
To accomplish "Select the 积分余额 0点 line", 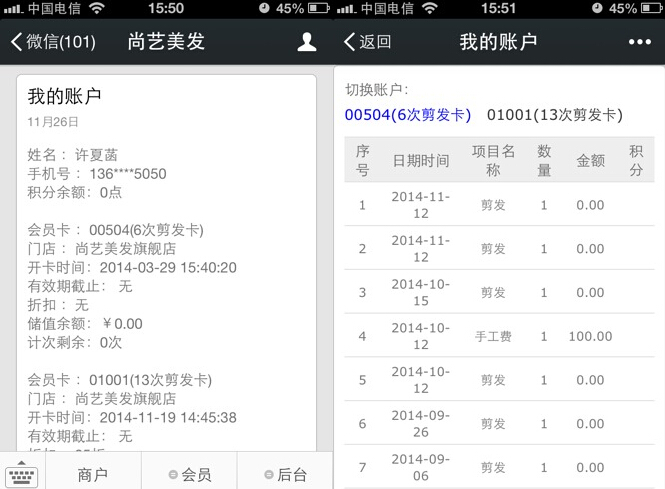I will [75, 193].
